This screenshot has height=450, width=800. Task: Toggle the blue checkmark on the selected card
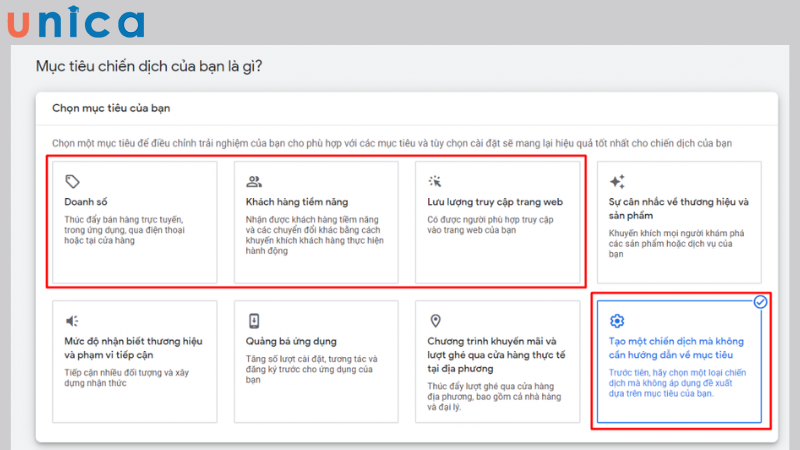click(760, 301)
